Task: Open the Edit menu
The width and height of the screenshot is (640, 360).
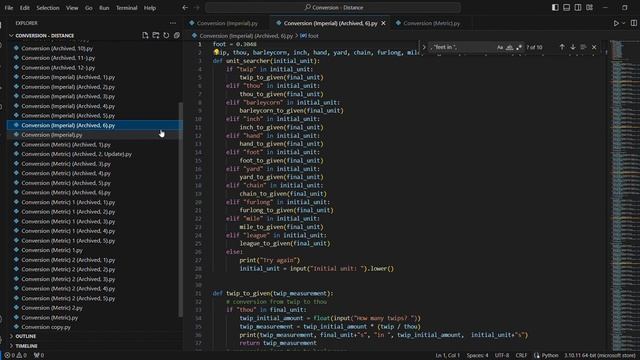Action: click(x=24, y=8)
